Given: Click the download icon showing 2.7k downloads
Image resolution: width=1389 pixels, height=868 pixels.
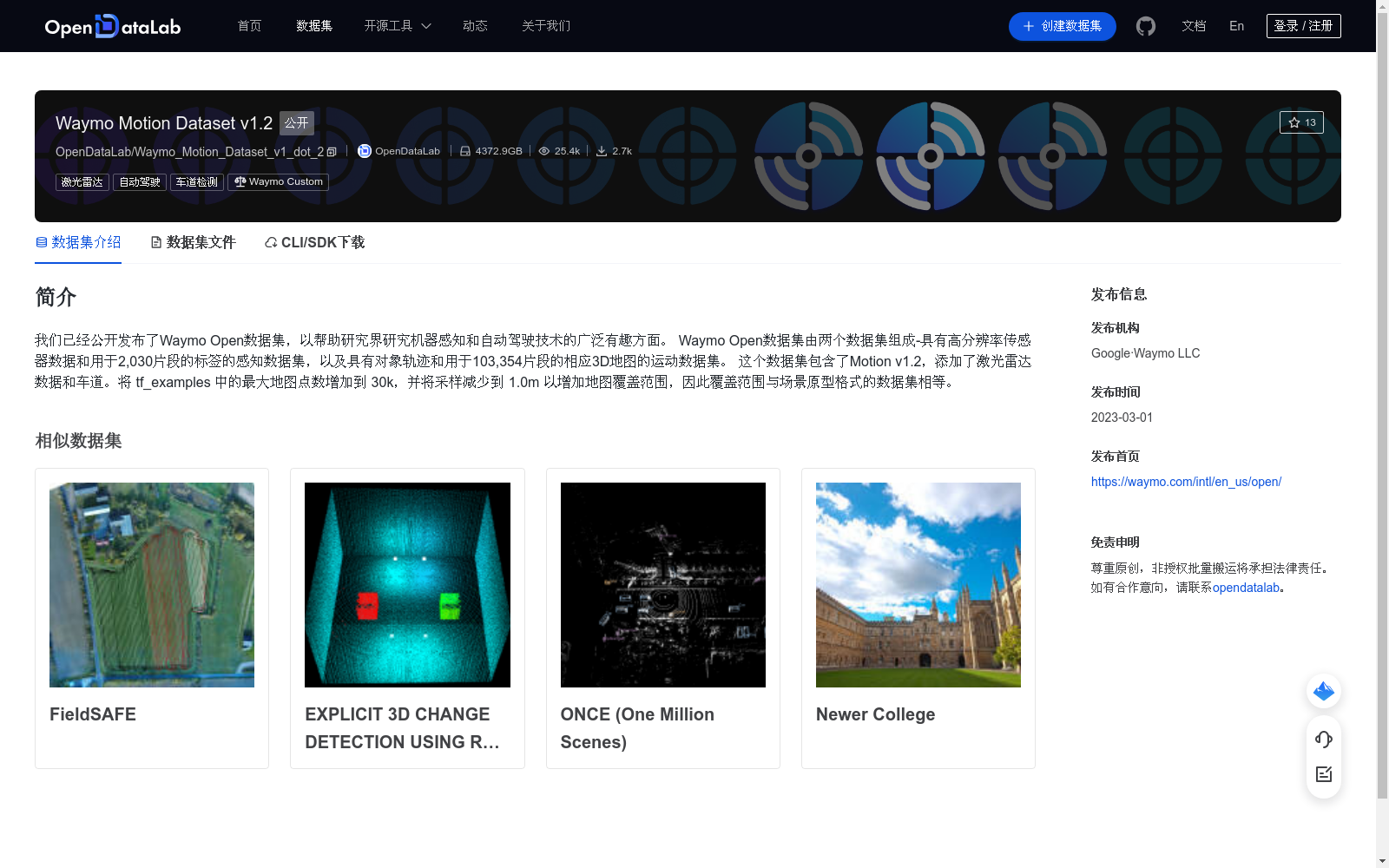Looking at the screenshot, I should (601, 150).
